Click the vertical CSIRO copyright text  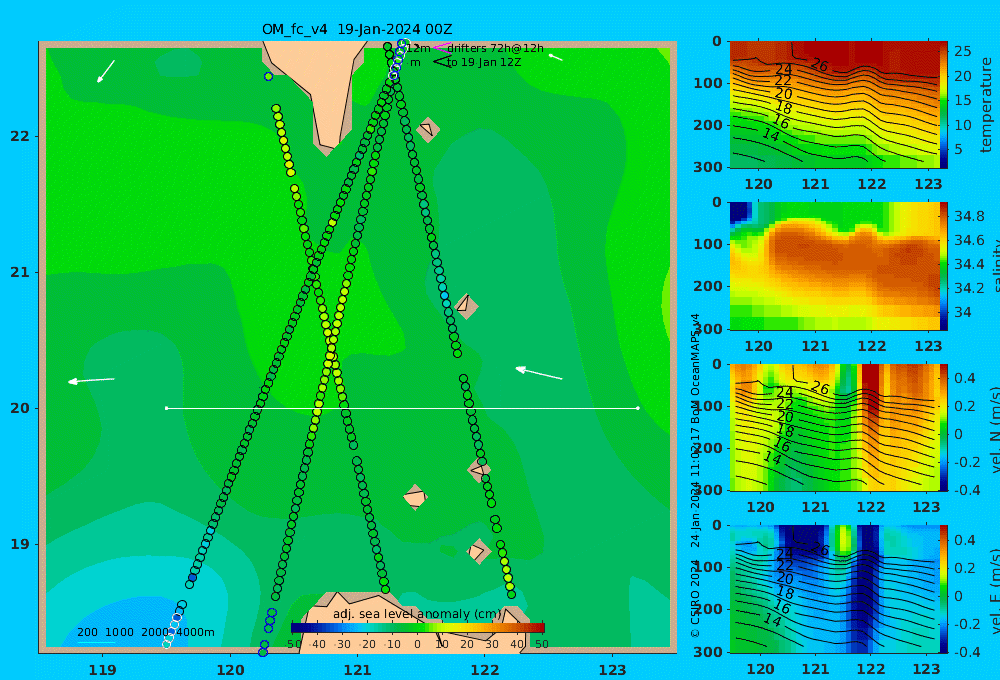click(695, 475)
